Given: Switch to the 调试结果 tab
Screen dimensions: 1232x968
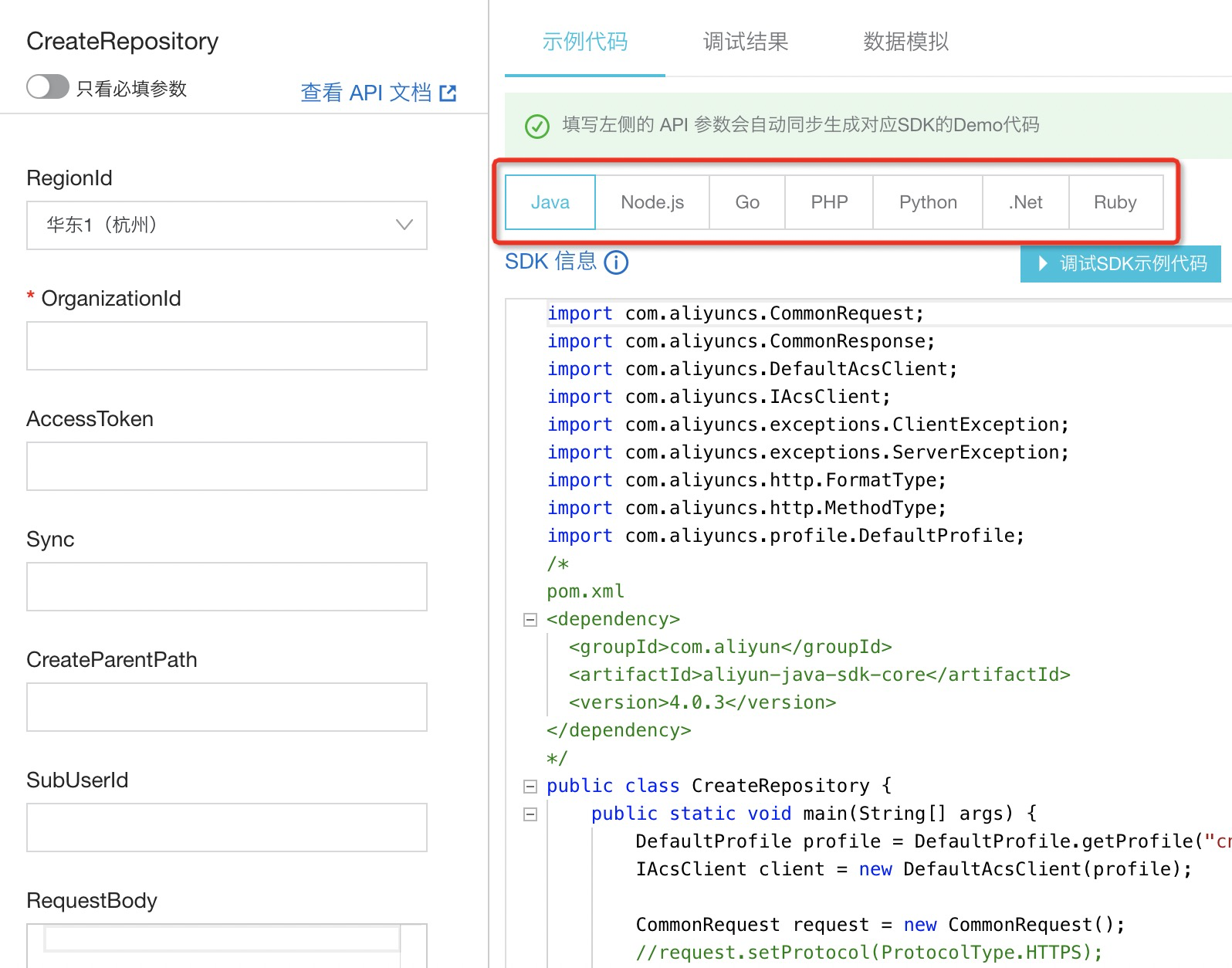Looking at the screenshot, I should click(746, 41).
